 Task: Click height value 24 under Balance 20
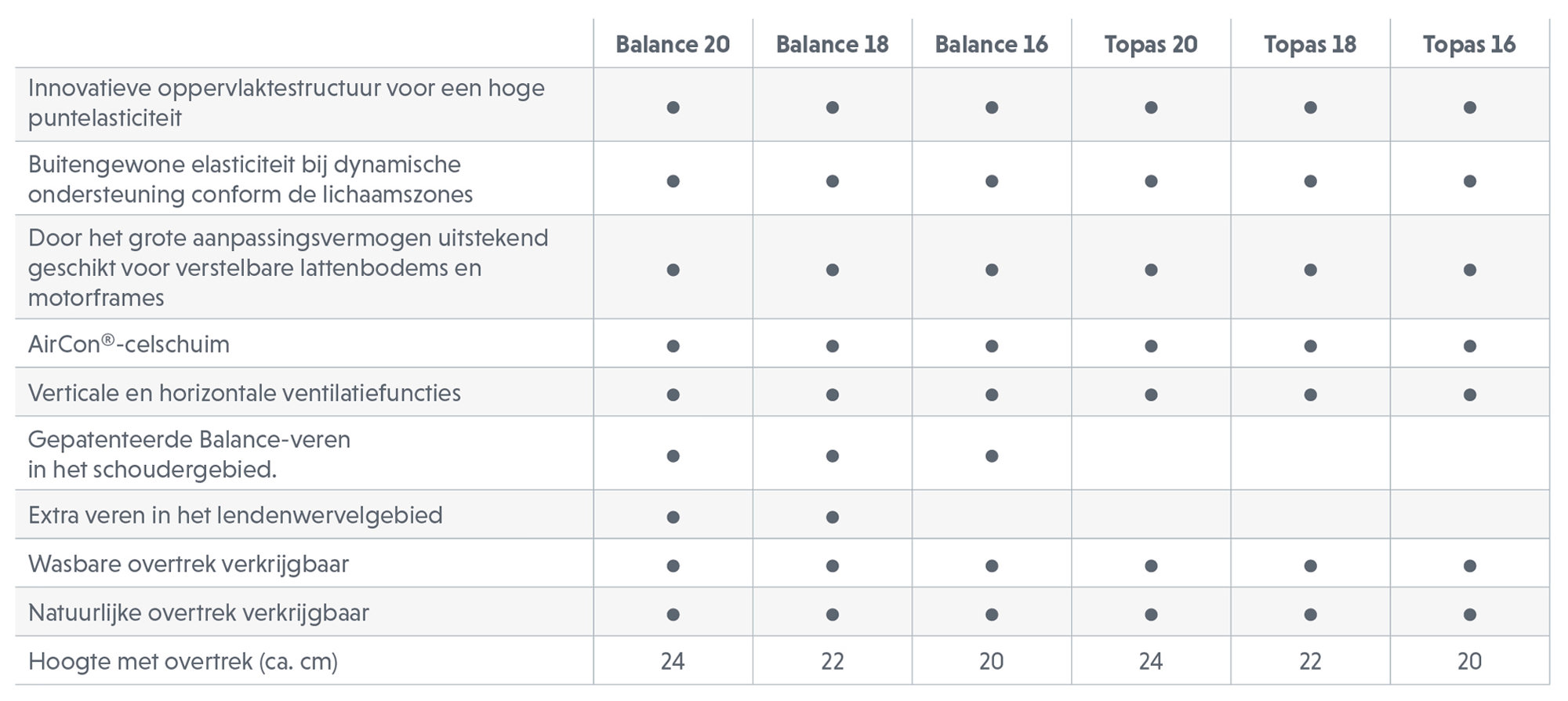[x=673, y=662]
